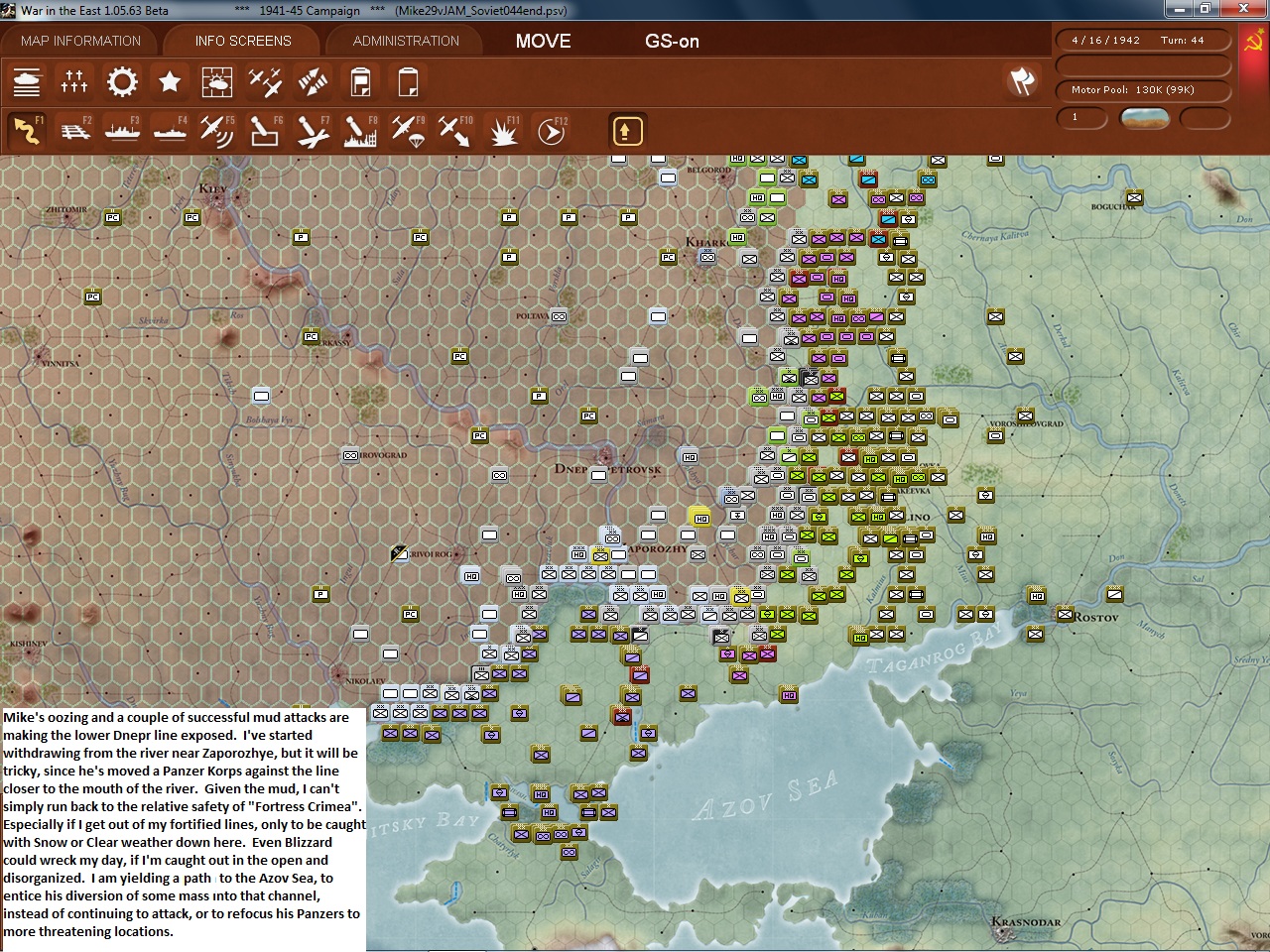Screen dimensions: 1270x952
Task: Click the Vinnitsa city label
Action: click(x=61, y=364)
